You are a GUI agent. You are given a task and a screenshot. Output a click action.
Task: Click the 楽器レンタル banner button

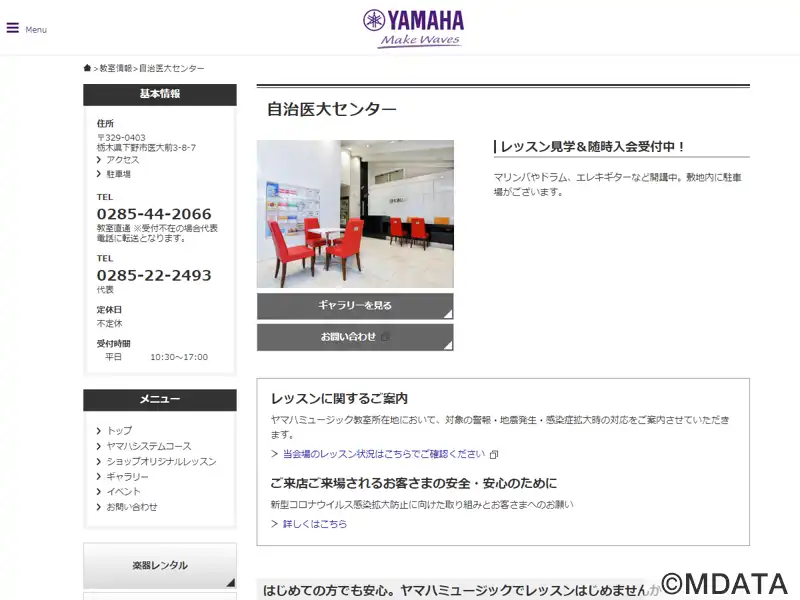tap(160, 565)
